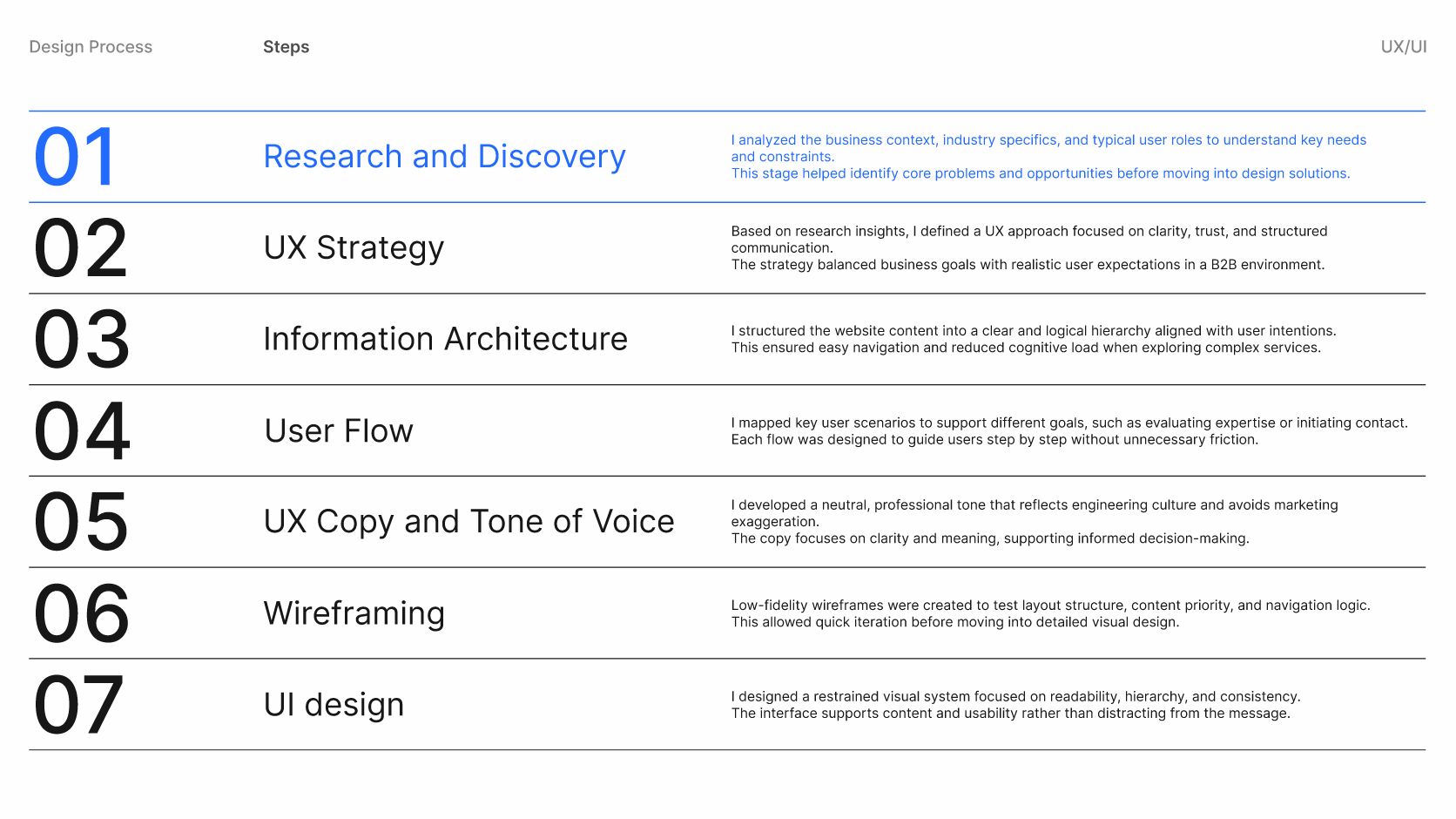Open the UX Copy and Tone of Voice title

[x=468, y=522]
